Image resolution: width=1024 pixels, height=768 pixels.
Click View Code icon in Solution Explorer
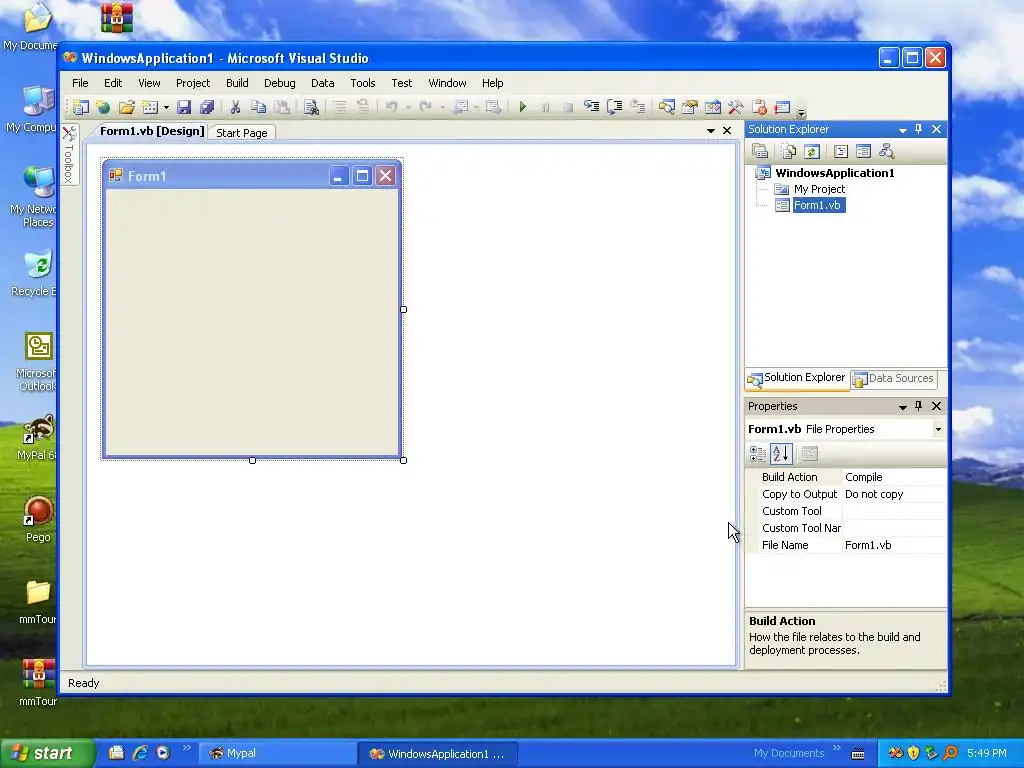pyautogui.click(x=841, y=152)
